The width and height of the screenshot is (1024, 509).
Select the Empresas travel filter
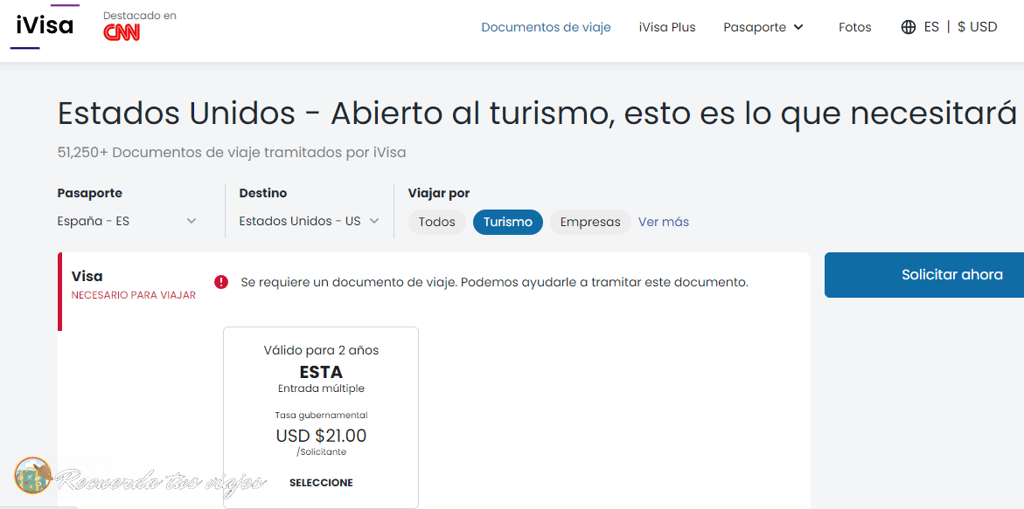click(590, 222)
